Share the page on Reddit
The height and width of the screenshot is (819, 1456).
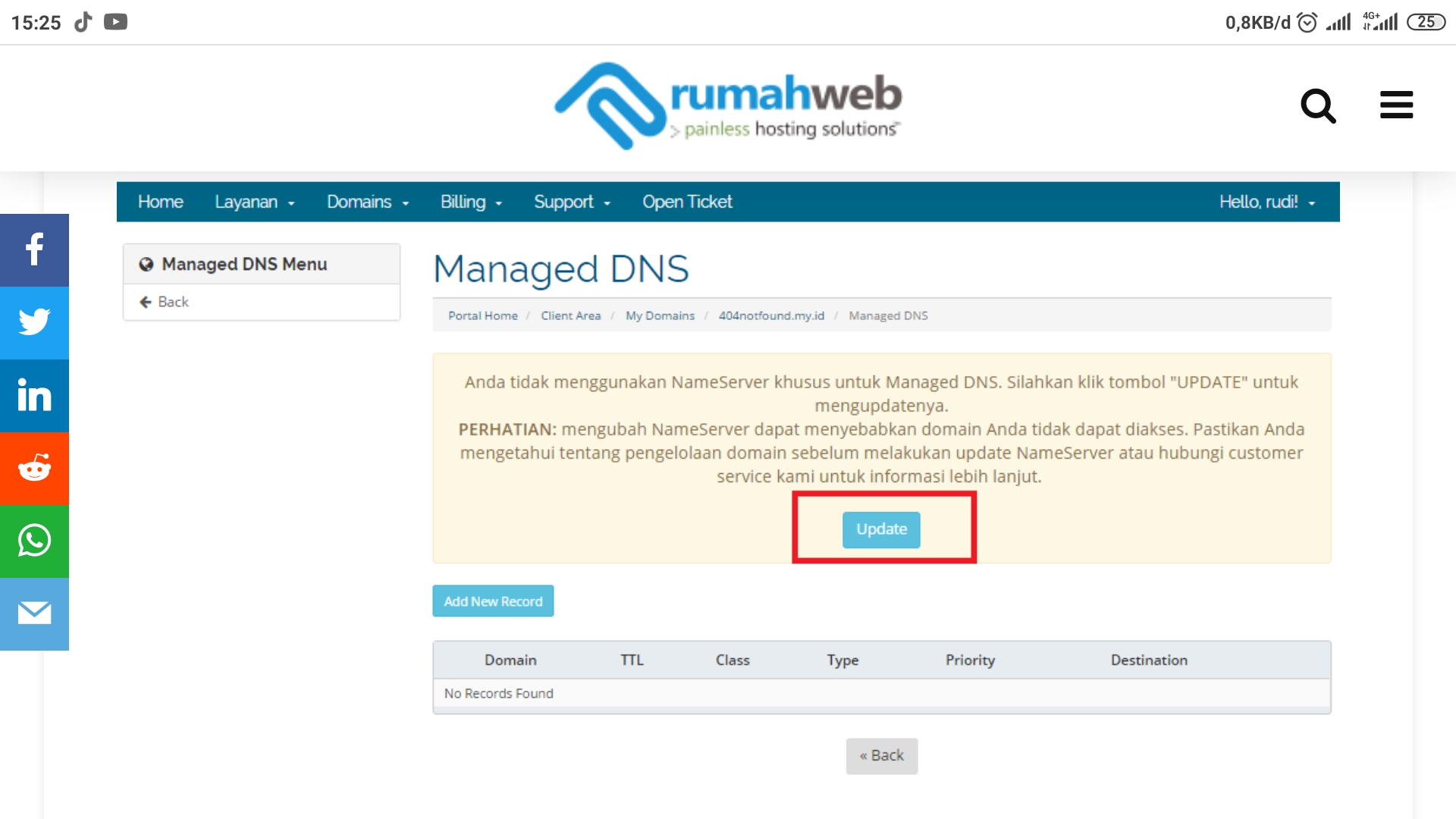[x=34, y=468]
